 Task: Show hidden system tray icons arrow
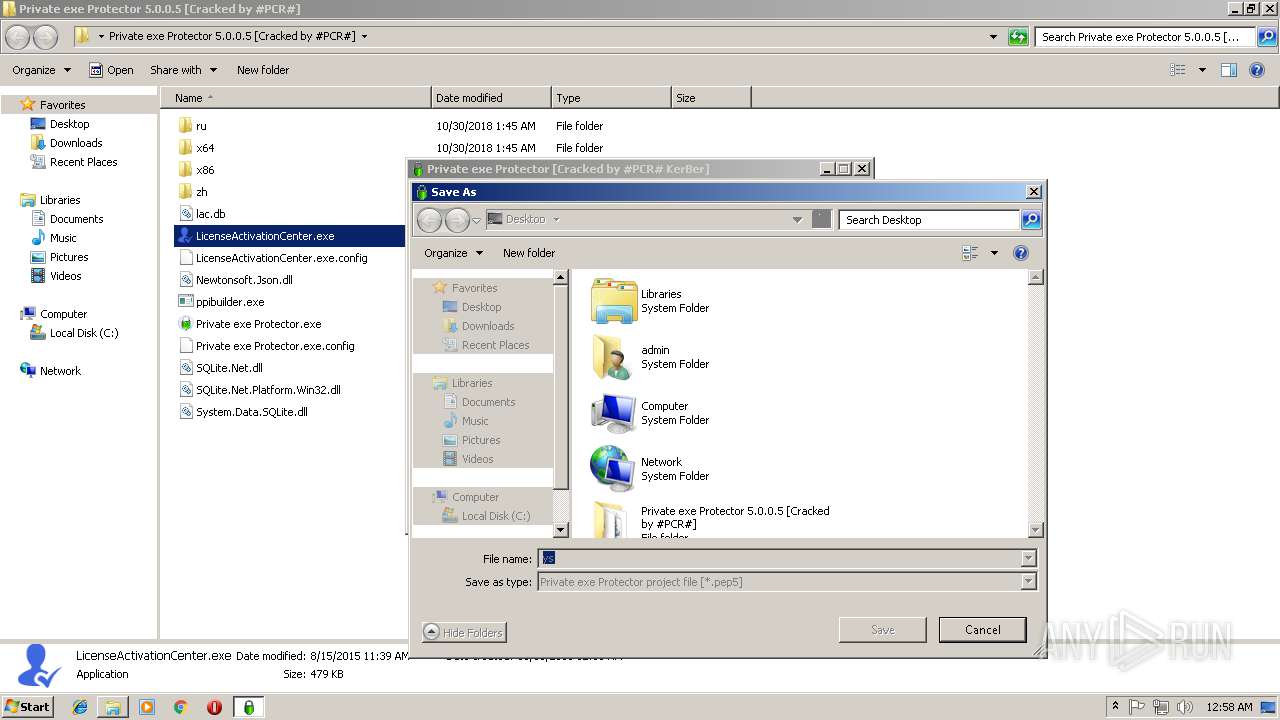1116,706
